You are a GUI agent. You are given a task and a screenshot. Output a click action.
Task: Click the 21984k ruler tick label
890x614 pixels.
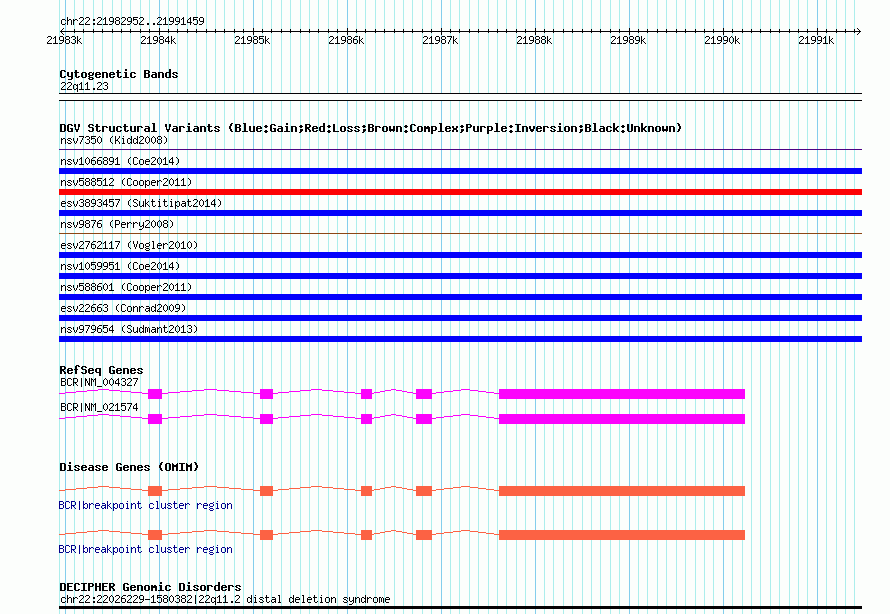(x=158, y=40)
